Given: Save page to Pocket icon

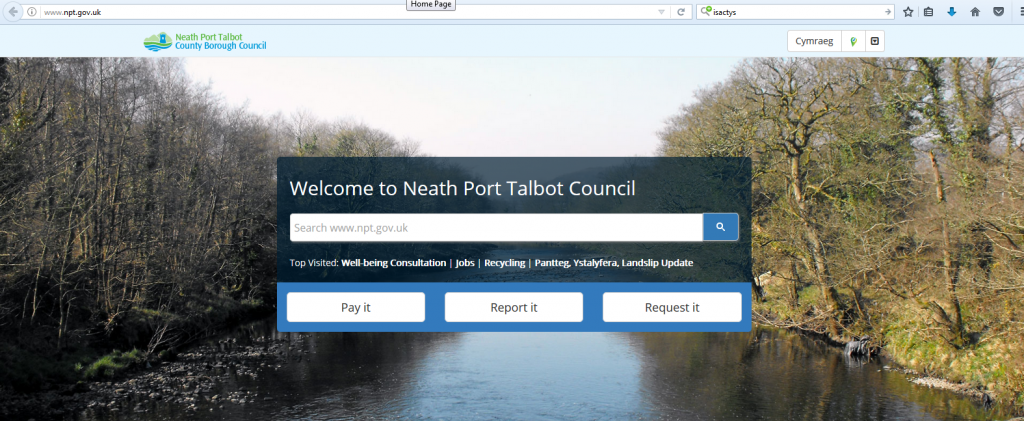Looking at the screenshot, I should click(x=999, y=12).
